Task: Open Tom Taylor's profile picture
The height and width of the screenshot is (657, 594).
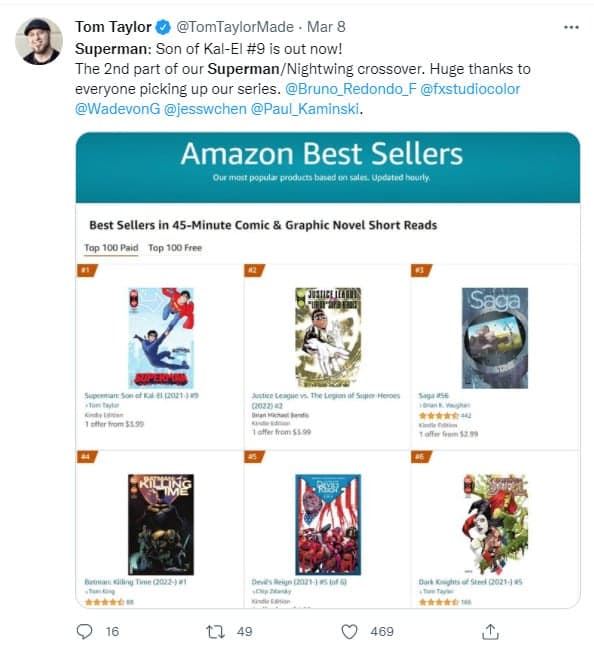Action: click(39, 41)
